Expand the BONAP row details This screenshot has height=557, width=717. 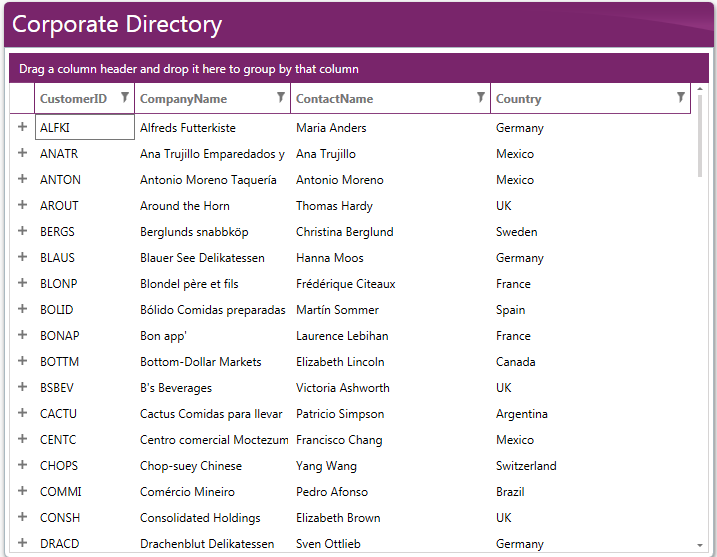click(x=22, y=335)
